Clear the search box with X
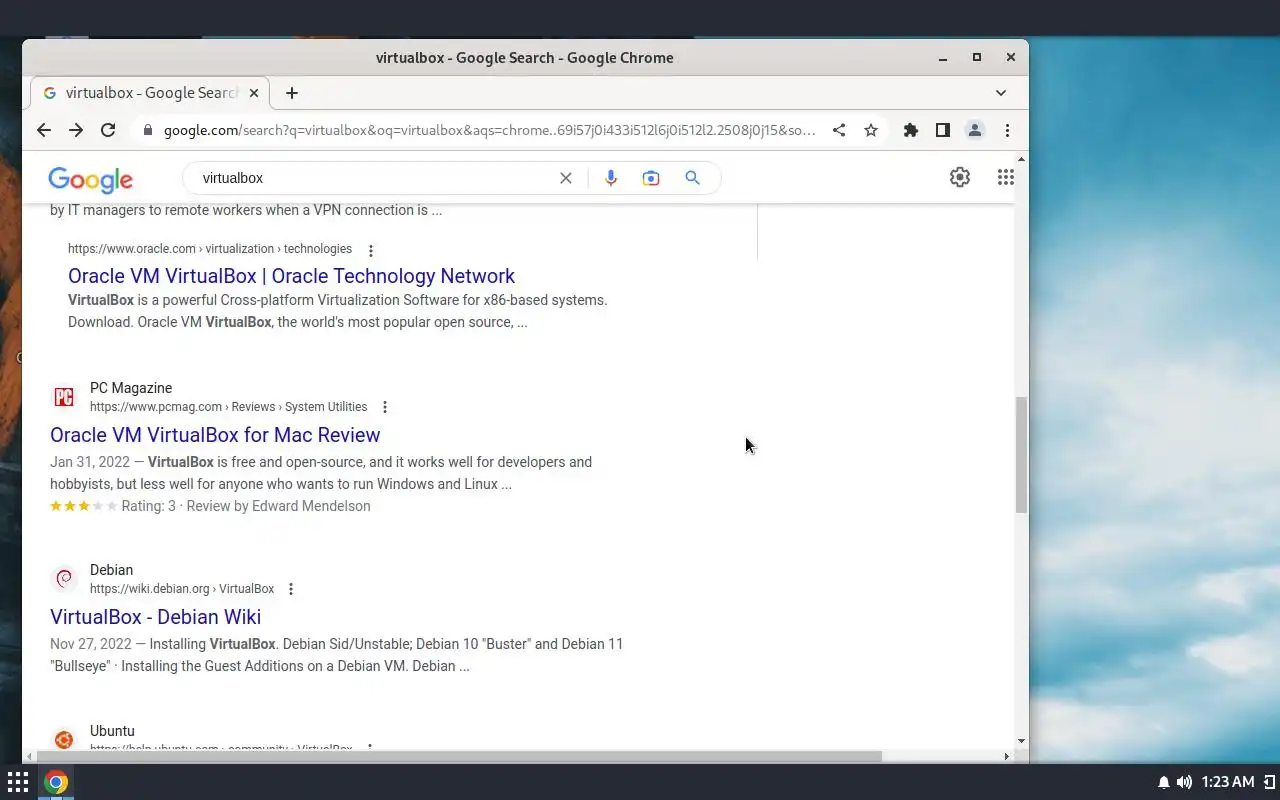Viewport: 1280px width, 800px height. (566, 178)
